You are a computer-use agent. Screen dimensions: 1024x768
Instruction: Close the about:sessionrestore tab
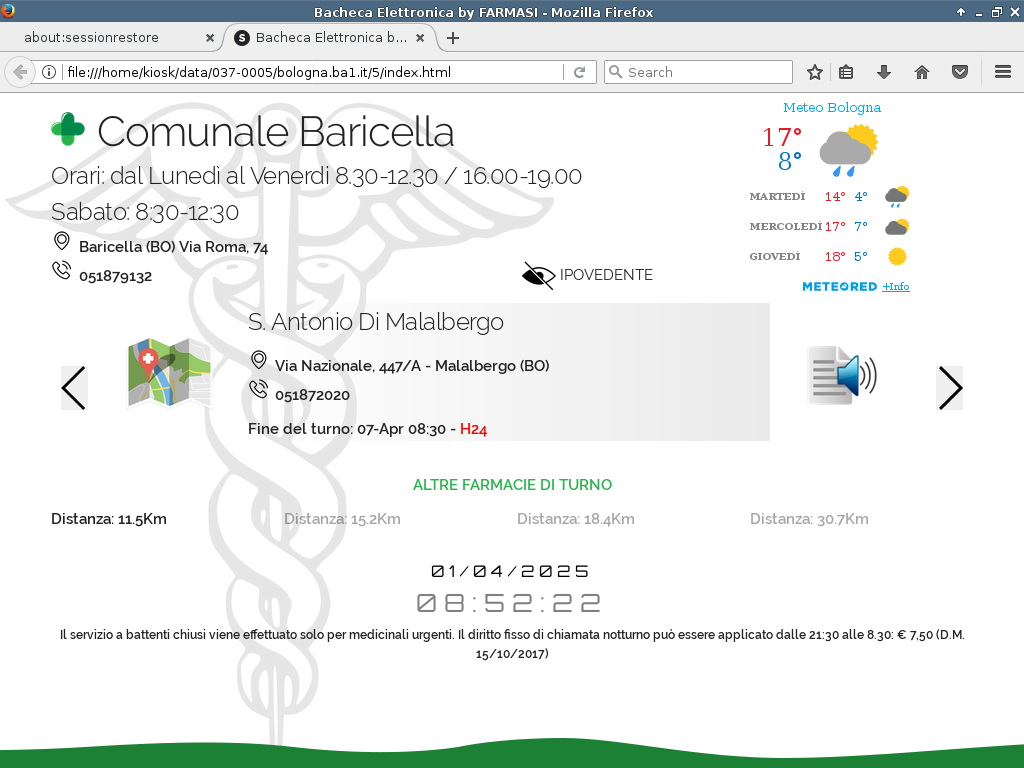coord(210,38)
